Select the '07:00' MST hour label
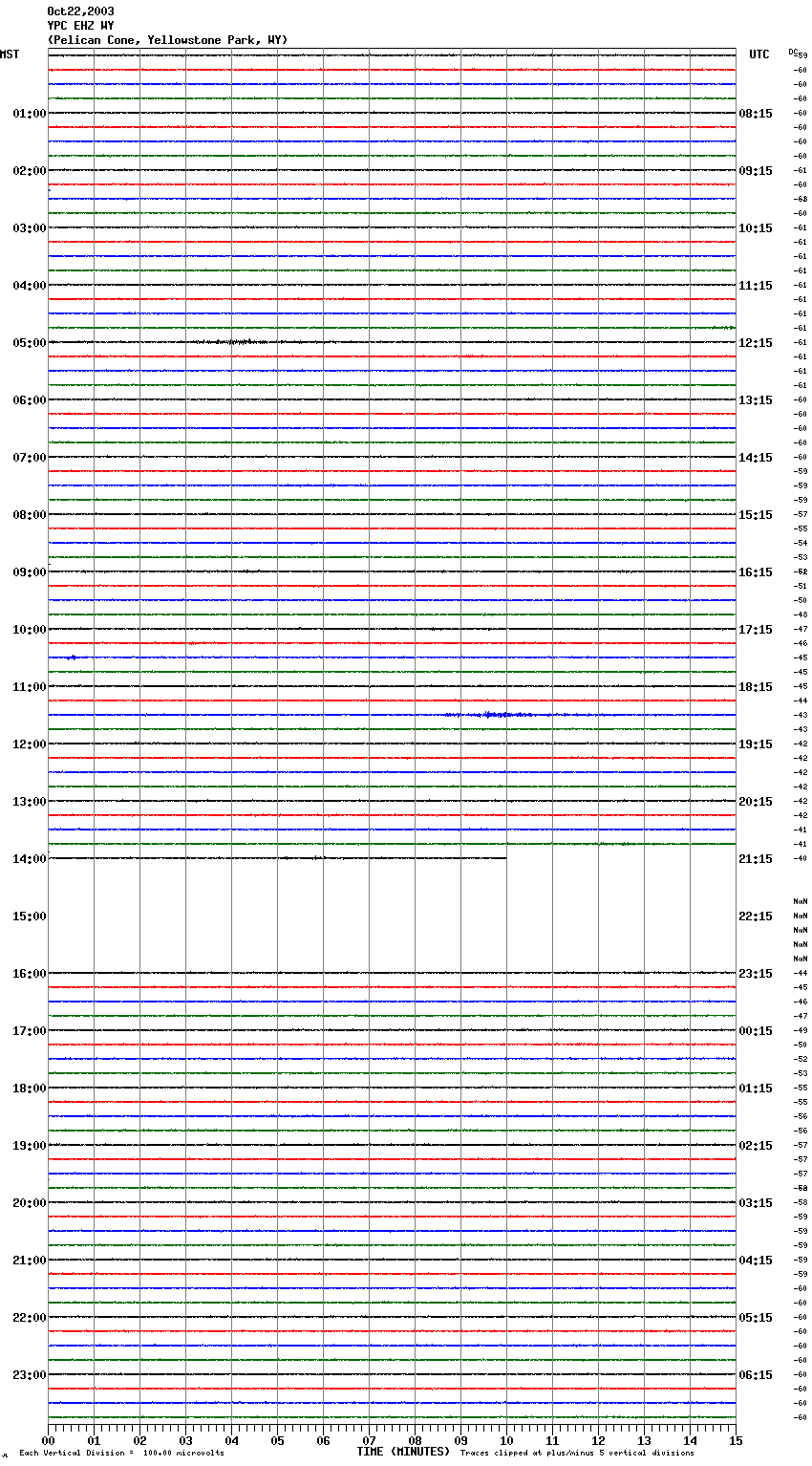Screen dimensions: 812x1466 30,458
